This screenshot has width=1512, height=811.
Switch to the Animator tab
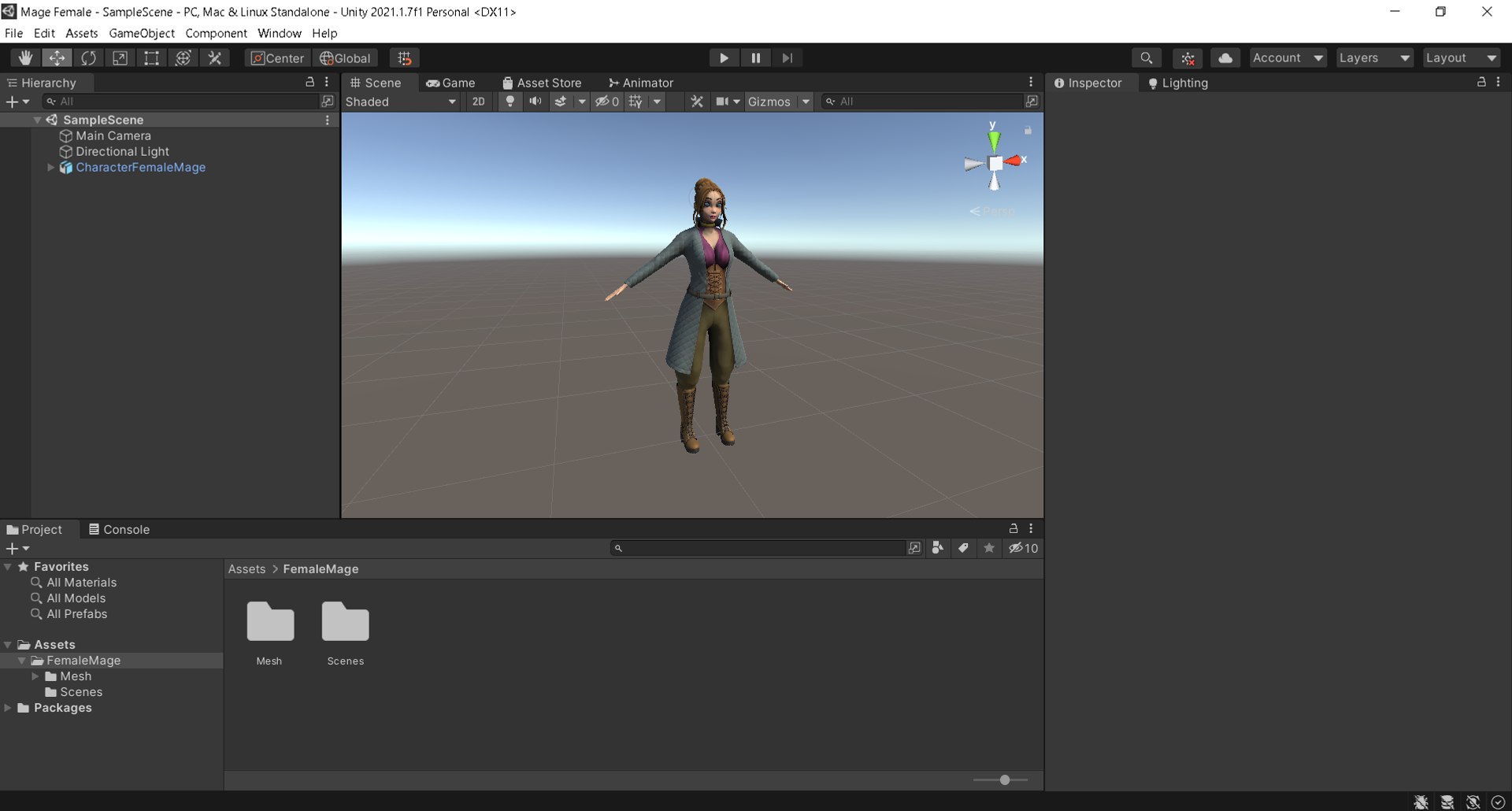tap(641, 83)
